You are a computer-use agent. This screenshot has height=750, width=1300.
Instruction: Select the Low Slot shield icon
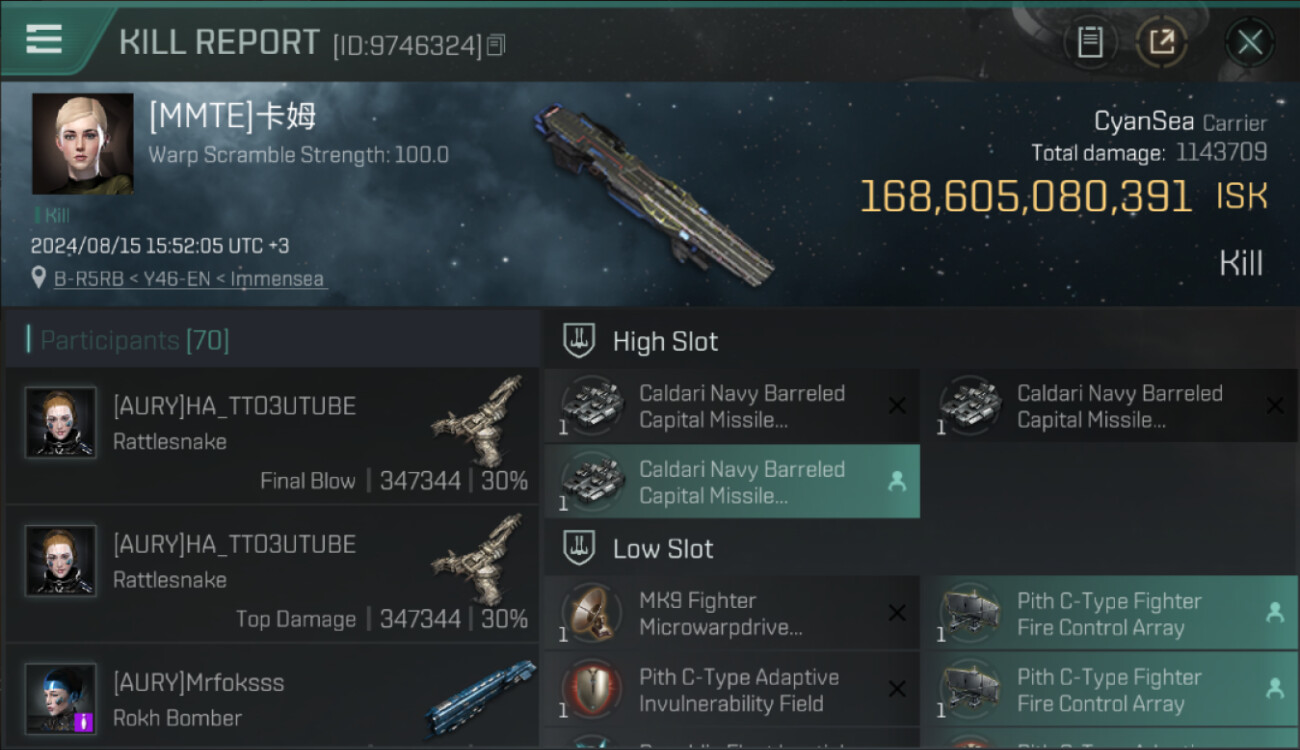tap(580, 548)
